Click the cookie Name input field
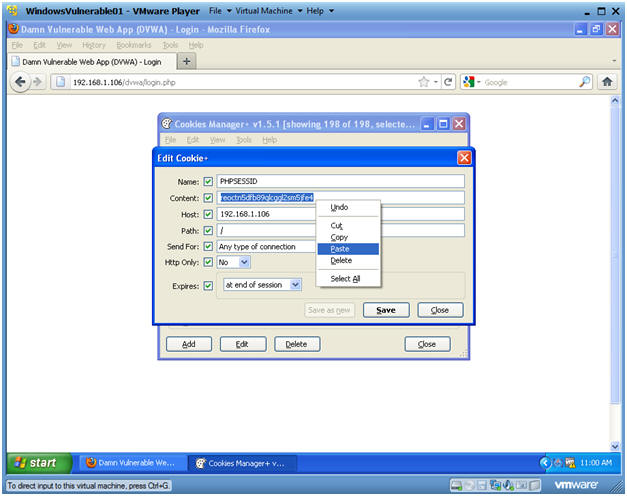The image size is (627, 496). (x=341, y=181)
